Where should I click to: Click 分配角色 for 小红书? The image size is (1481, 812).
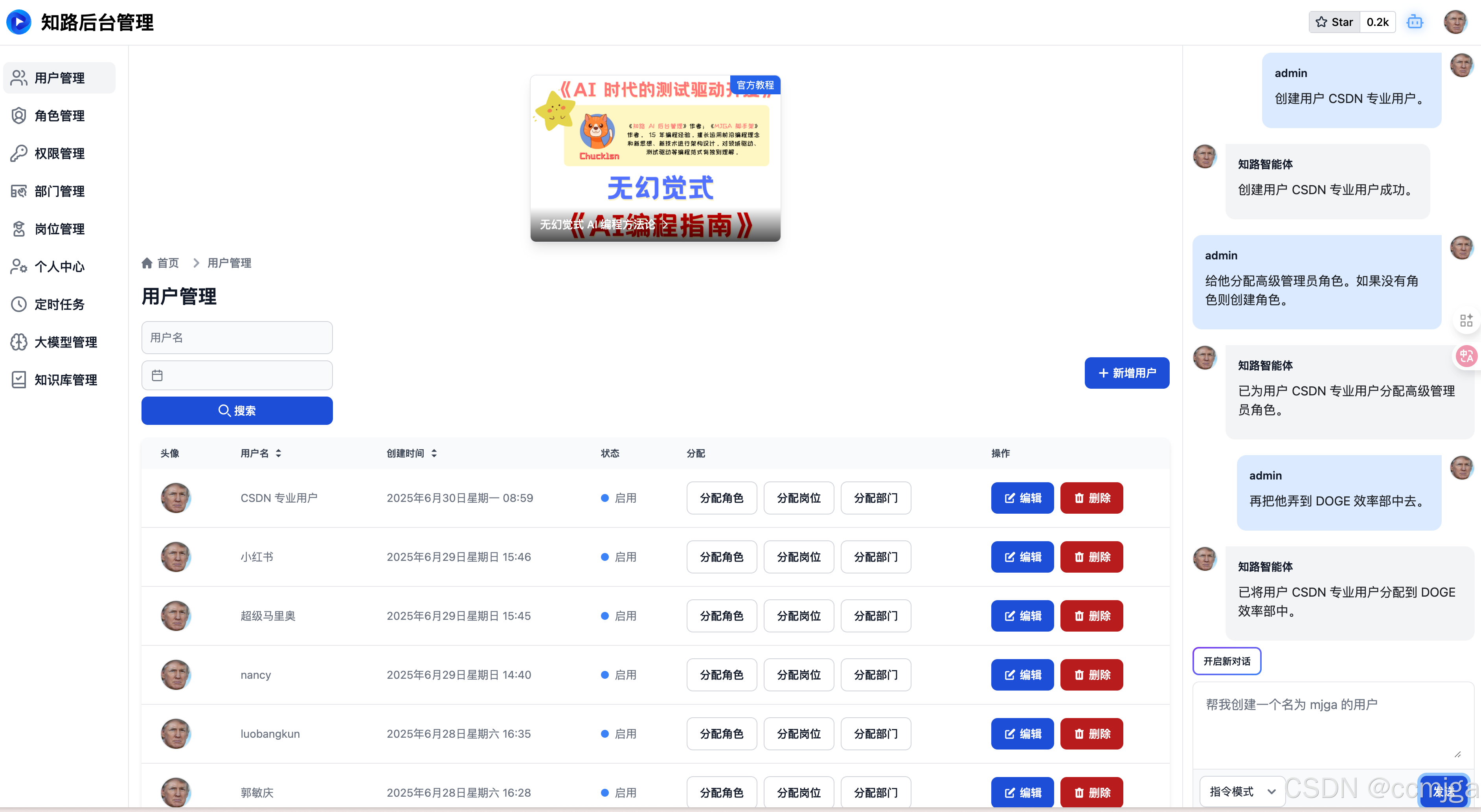[722, 557]
